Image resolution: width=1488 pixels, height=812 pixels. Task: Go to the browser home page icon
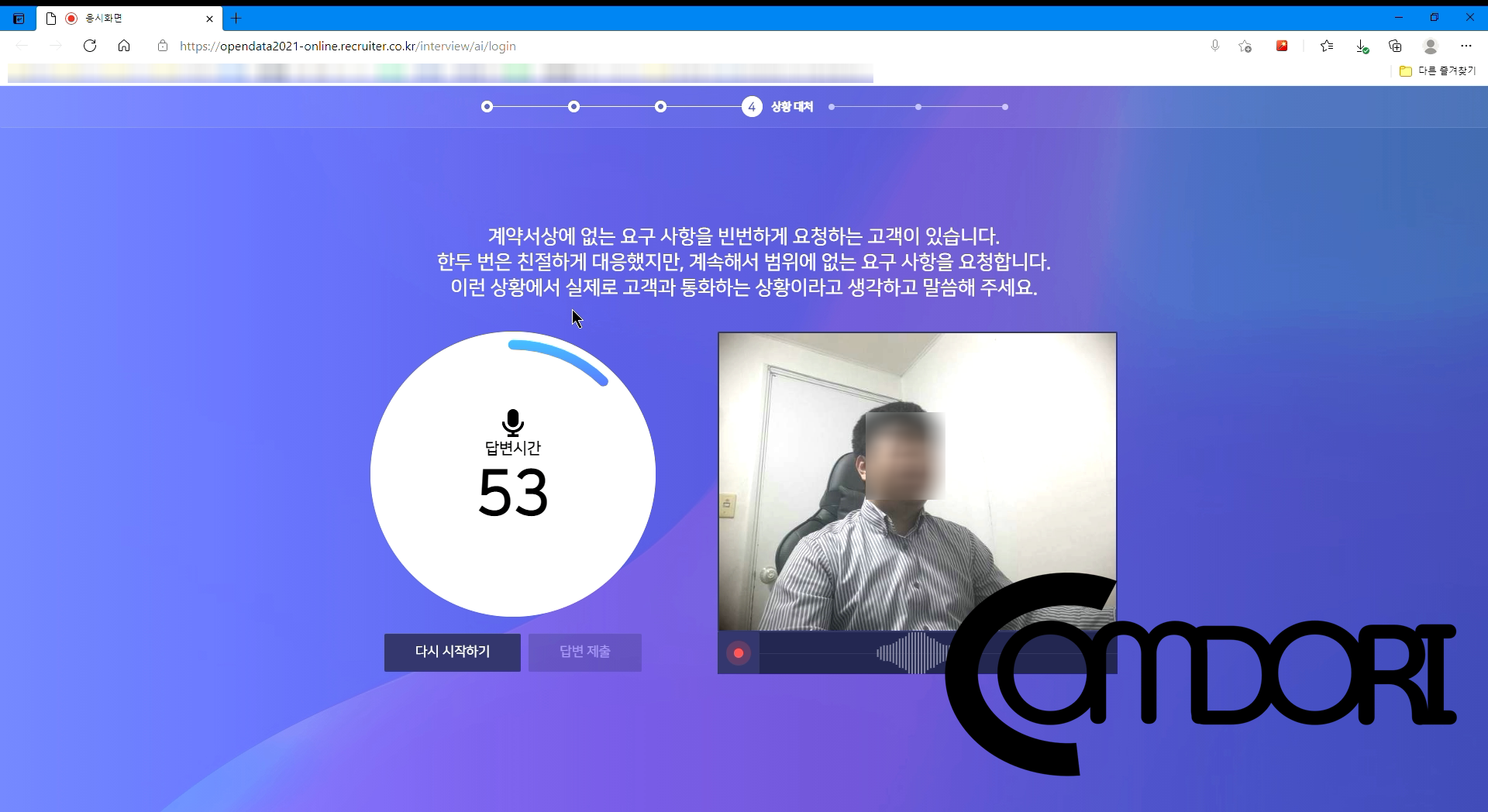click(124, 46)
